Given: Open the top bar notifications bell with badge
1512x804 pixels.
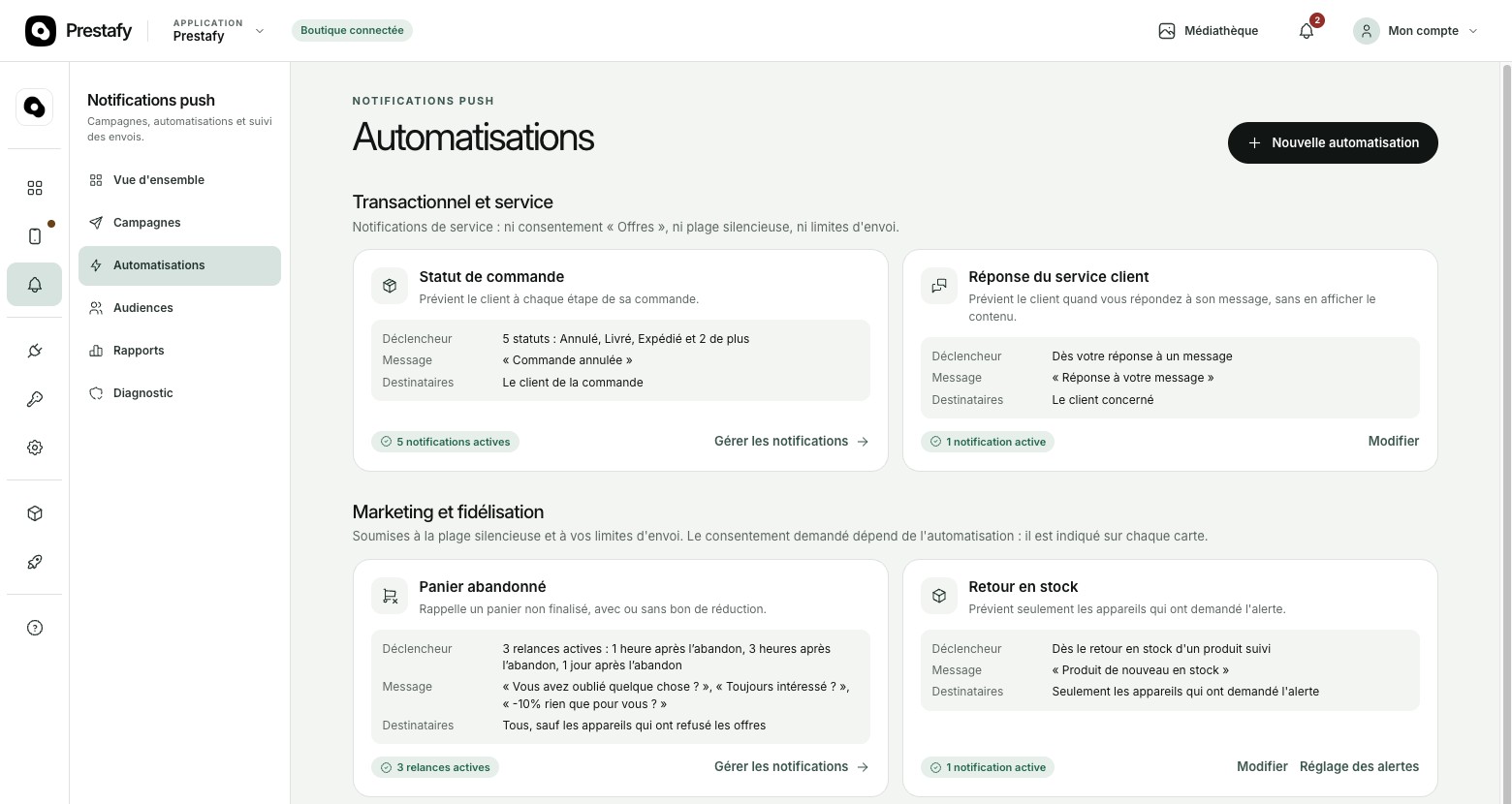Looking at the screenshot, I should (x=1307, y=31).
